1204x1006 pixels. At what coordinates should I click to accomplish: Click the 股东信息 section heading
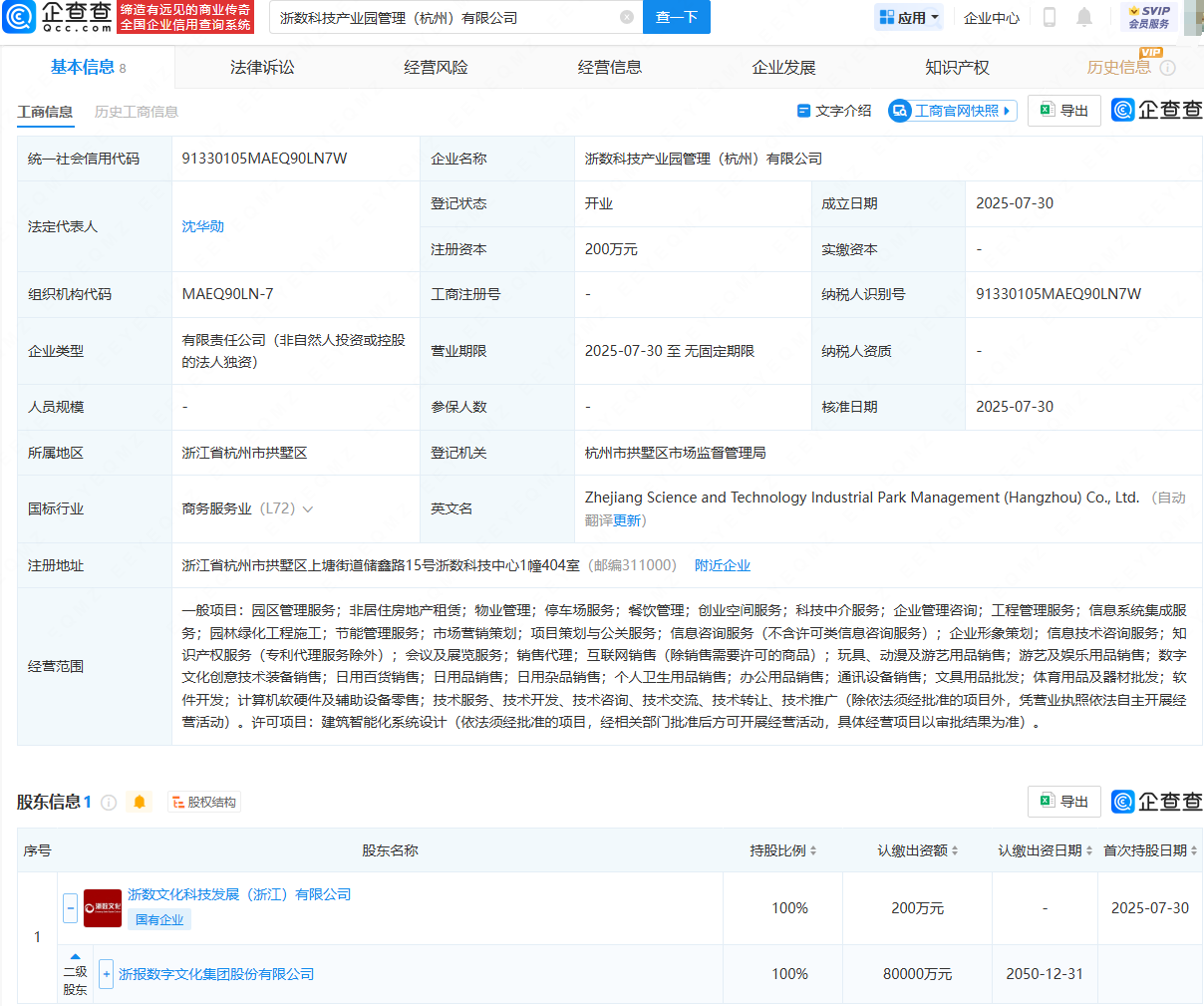tap(48, 802)
